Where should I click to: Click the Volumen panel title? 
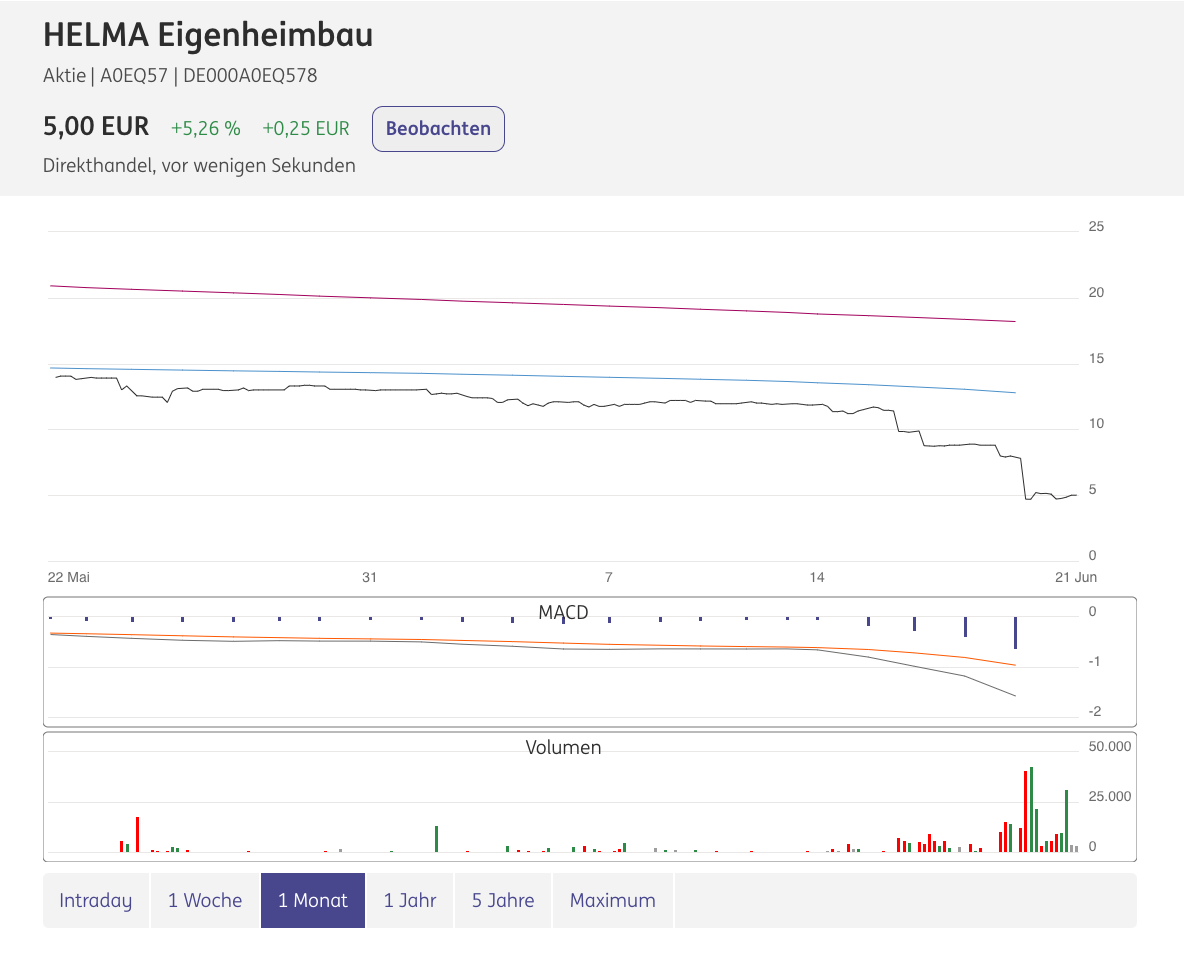[x=563, y=747]
